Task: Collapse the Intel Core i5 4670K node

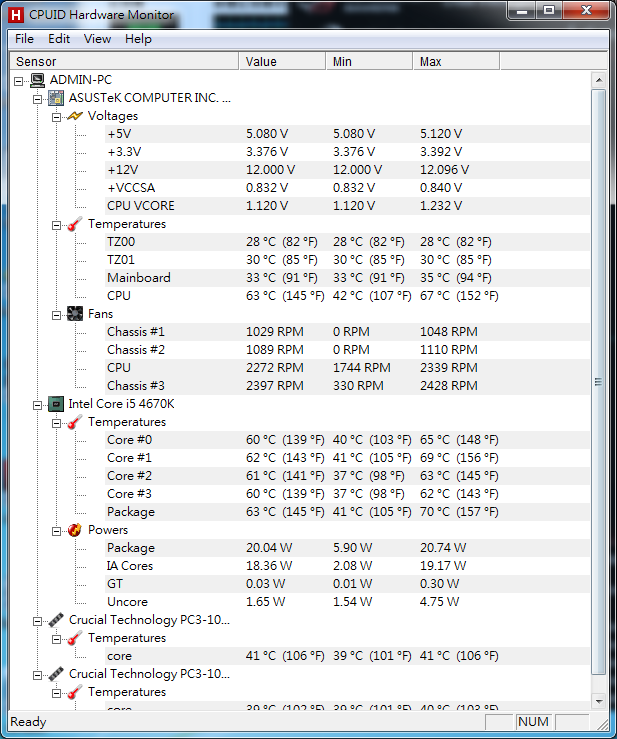Action: [x=37, y=405]
